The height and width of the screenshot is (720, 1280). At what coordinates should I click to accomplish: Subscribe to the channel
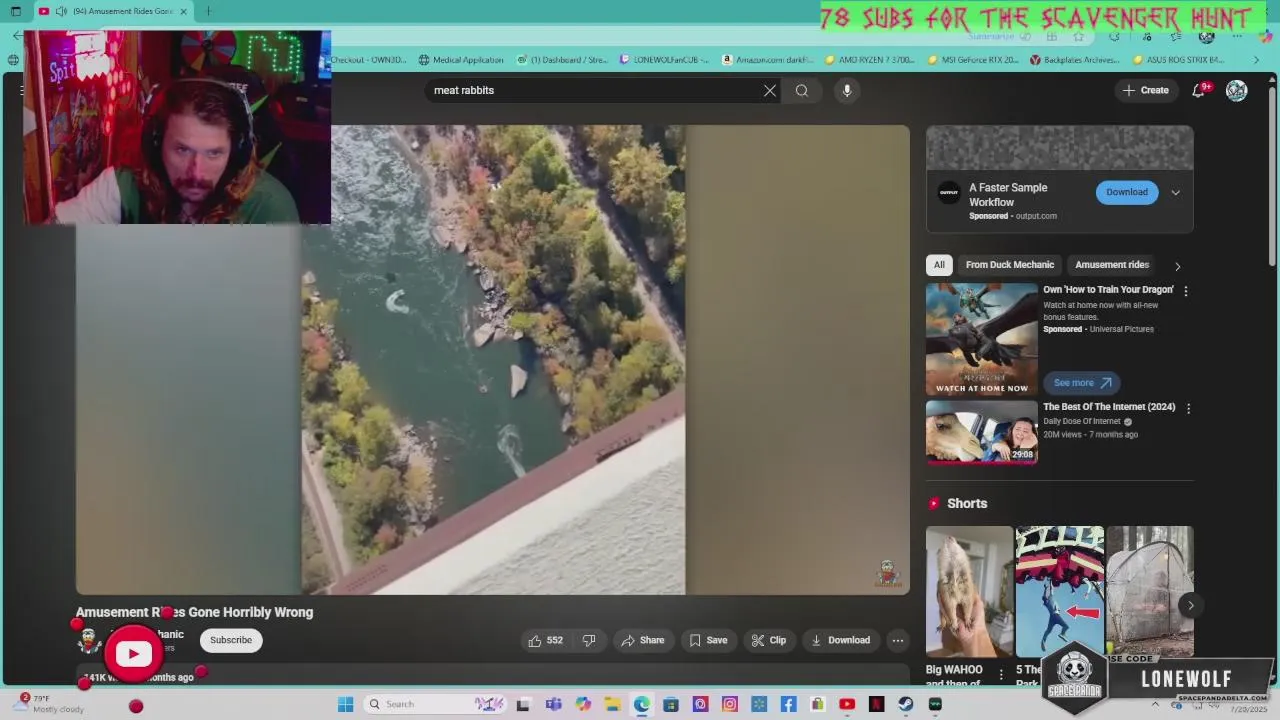click(x=231, y=640)
